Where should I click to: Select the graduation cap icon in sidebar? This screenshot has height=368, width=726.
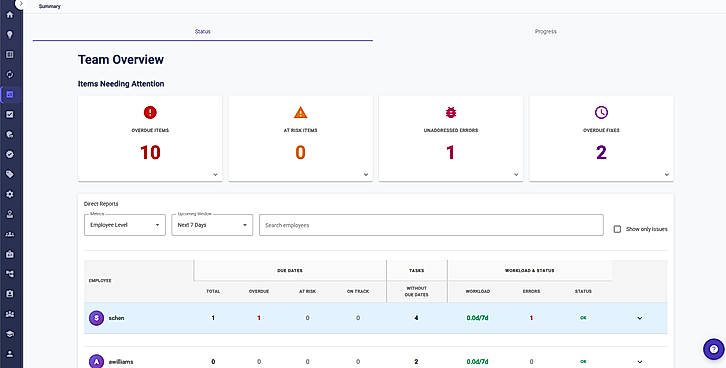tap(10, 334)
